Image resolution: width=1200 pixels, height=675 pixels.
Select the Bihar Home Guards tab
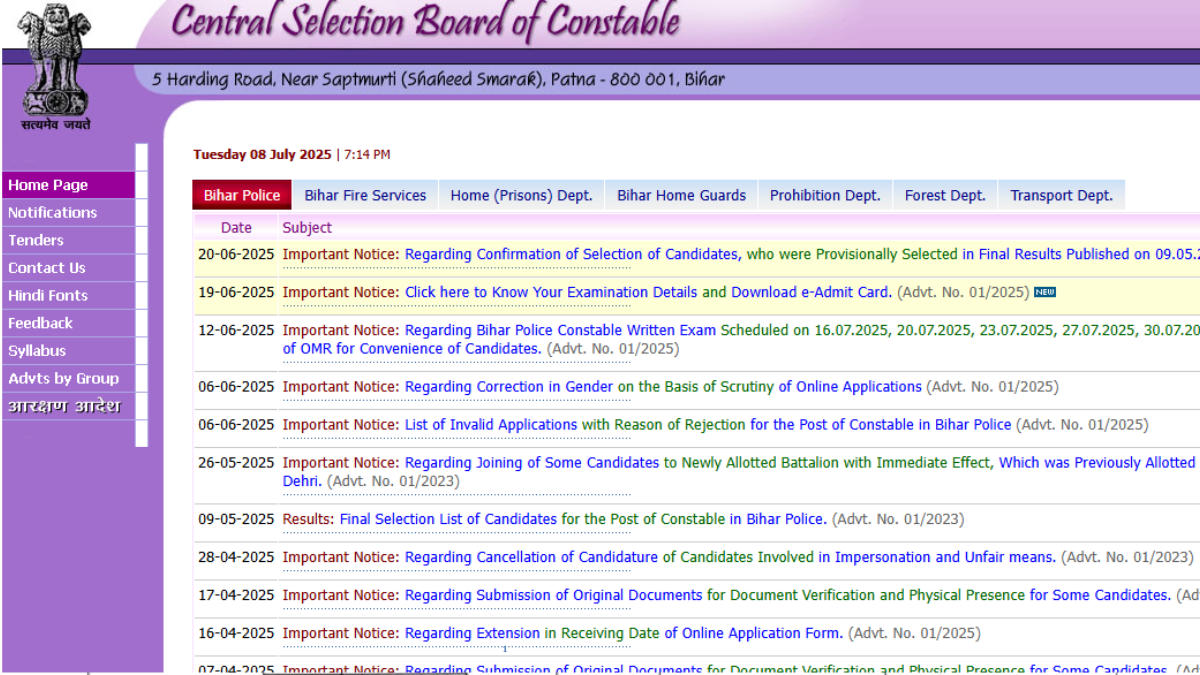[681, 195]
